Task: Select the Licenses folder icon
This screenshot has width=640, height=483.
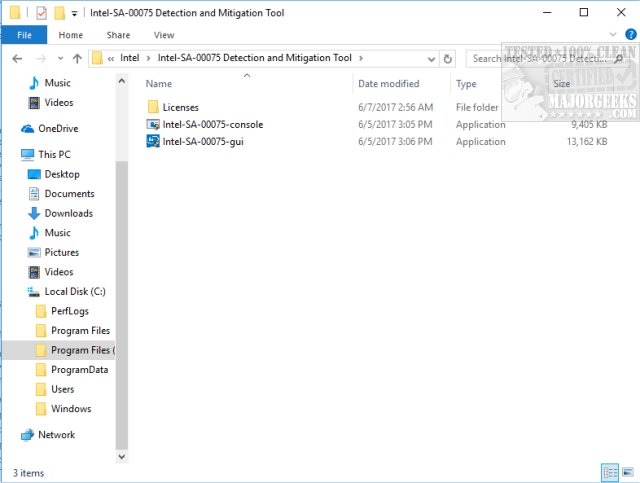Action: (153, 107)
